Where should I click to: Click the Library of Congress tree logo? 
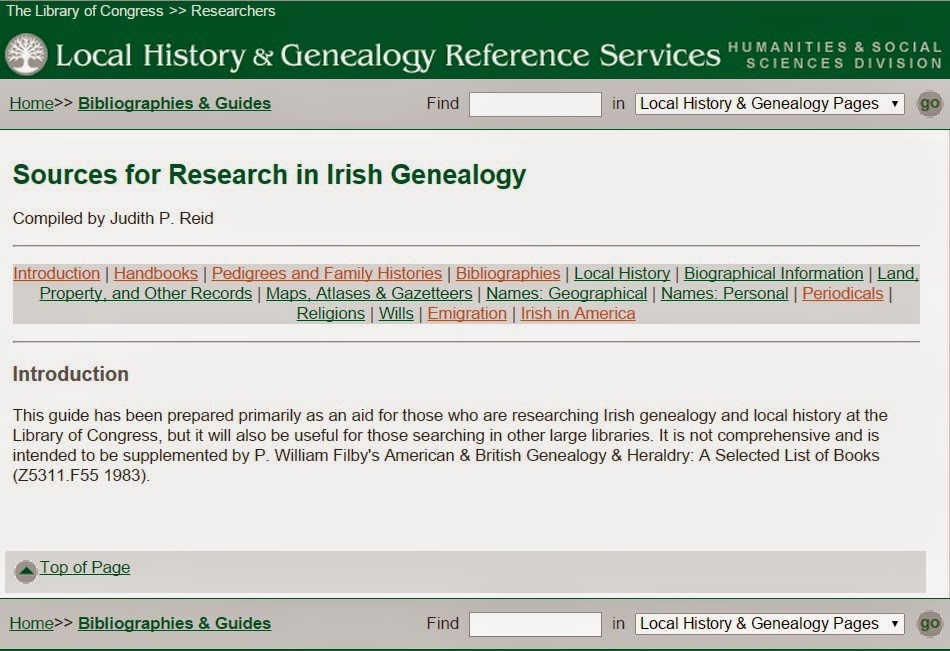click(26, 55)
